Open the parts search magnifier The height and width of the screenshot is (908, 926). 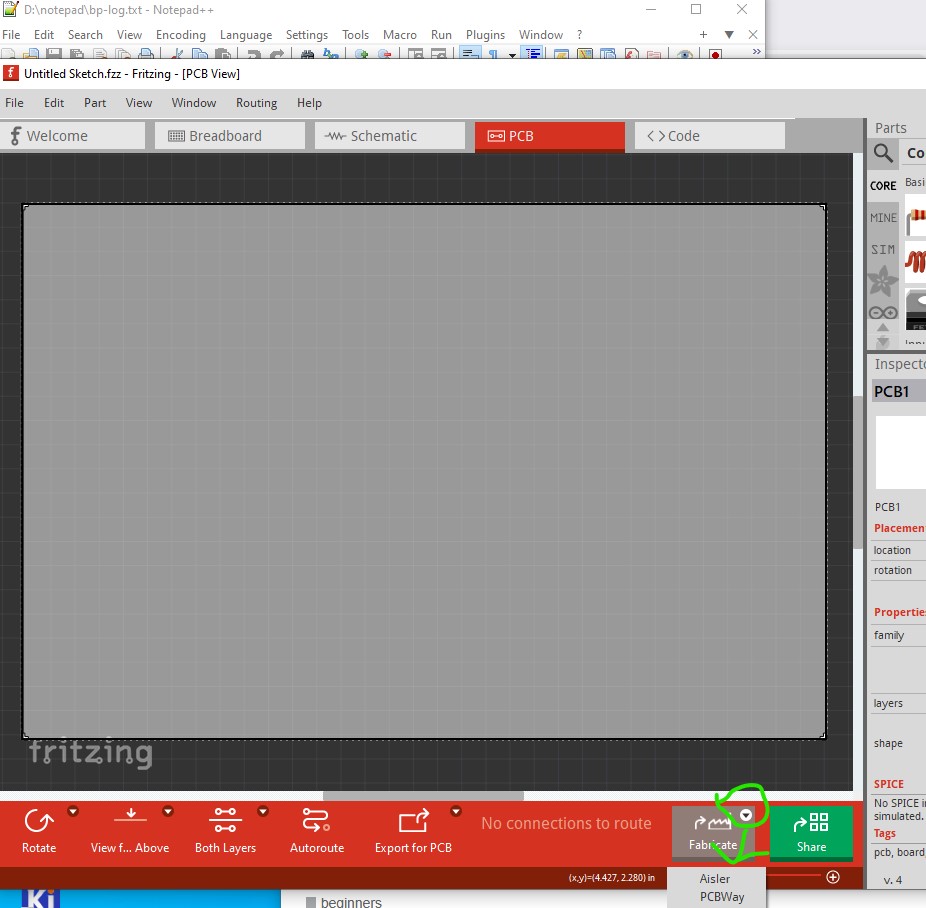pyautogui.click(x=883, y=153)
